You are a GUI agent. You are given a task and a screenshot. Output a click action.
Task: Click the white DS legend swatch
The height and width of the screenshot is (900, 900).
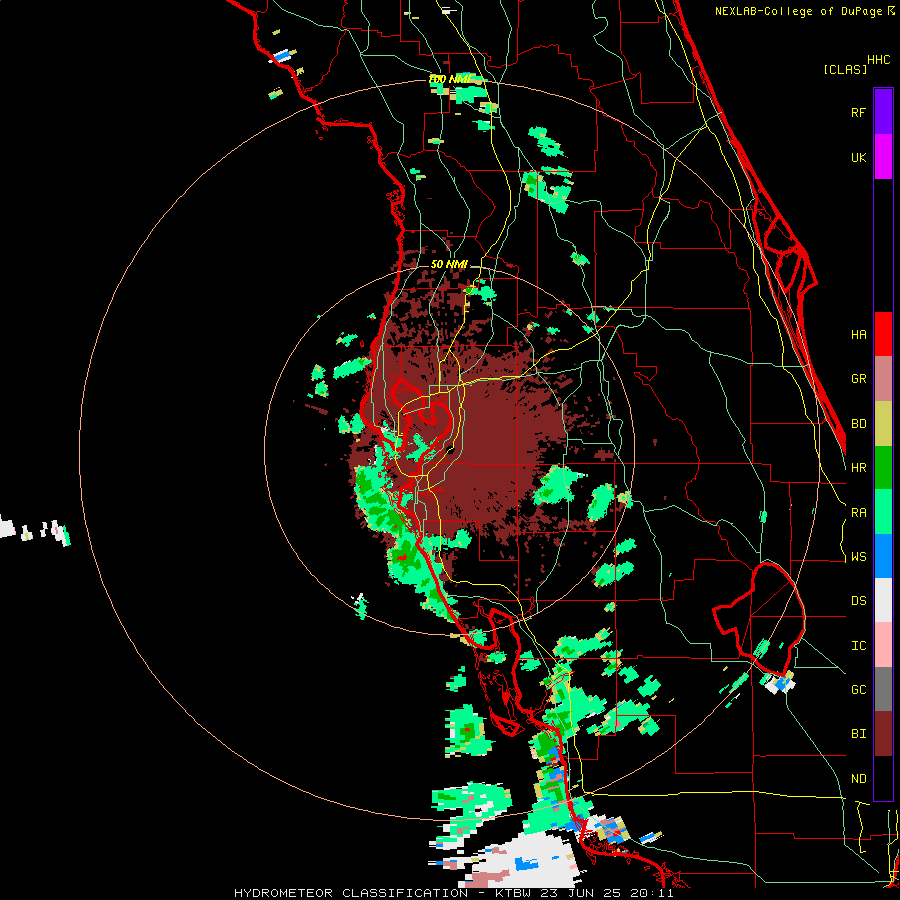883,600
